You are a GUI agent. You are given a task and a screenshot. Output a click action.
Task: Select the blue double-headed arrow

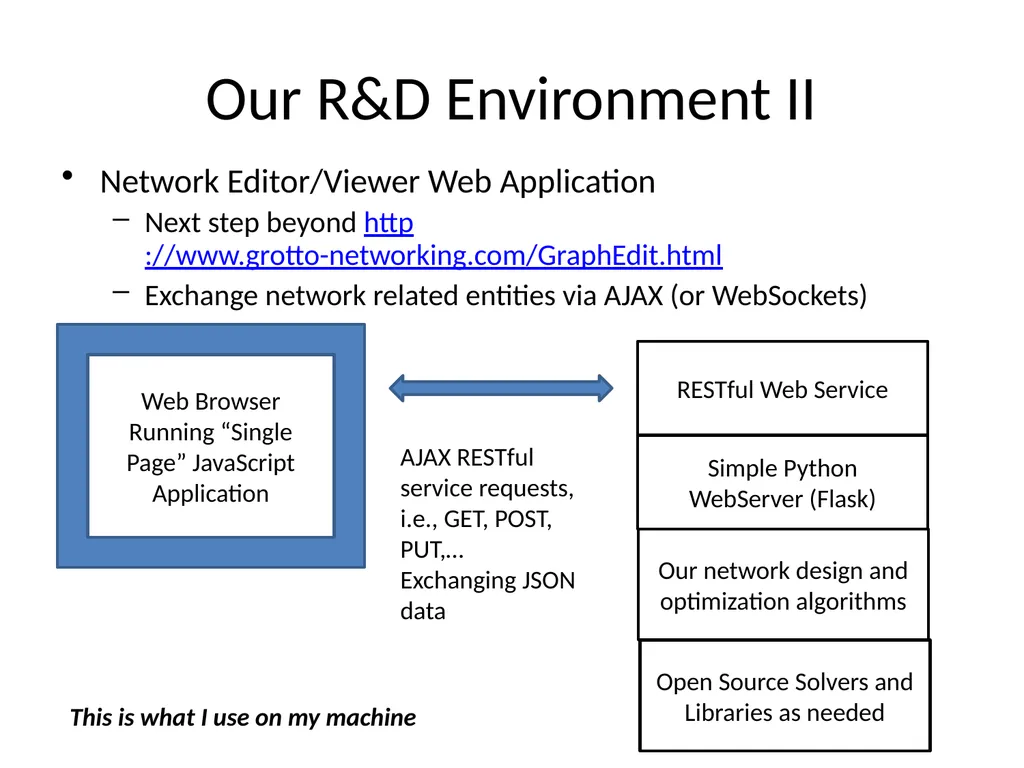point(501,389)
